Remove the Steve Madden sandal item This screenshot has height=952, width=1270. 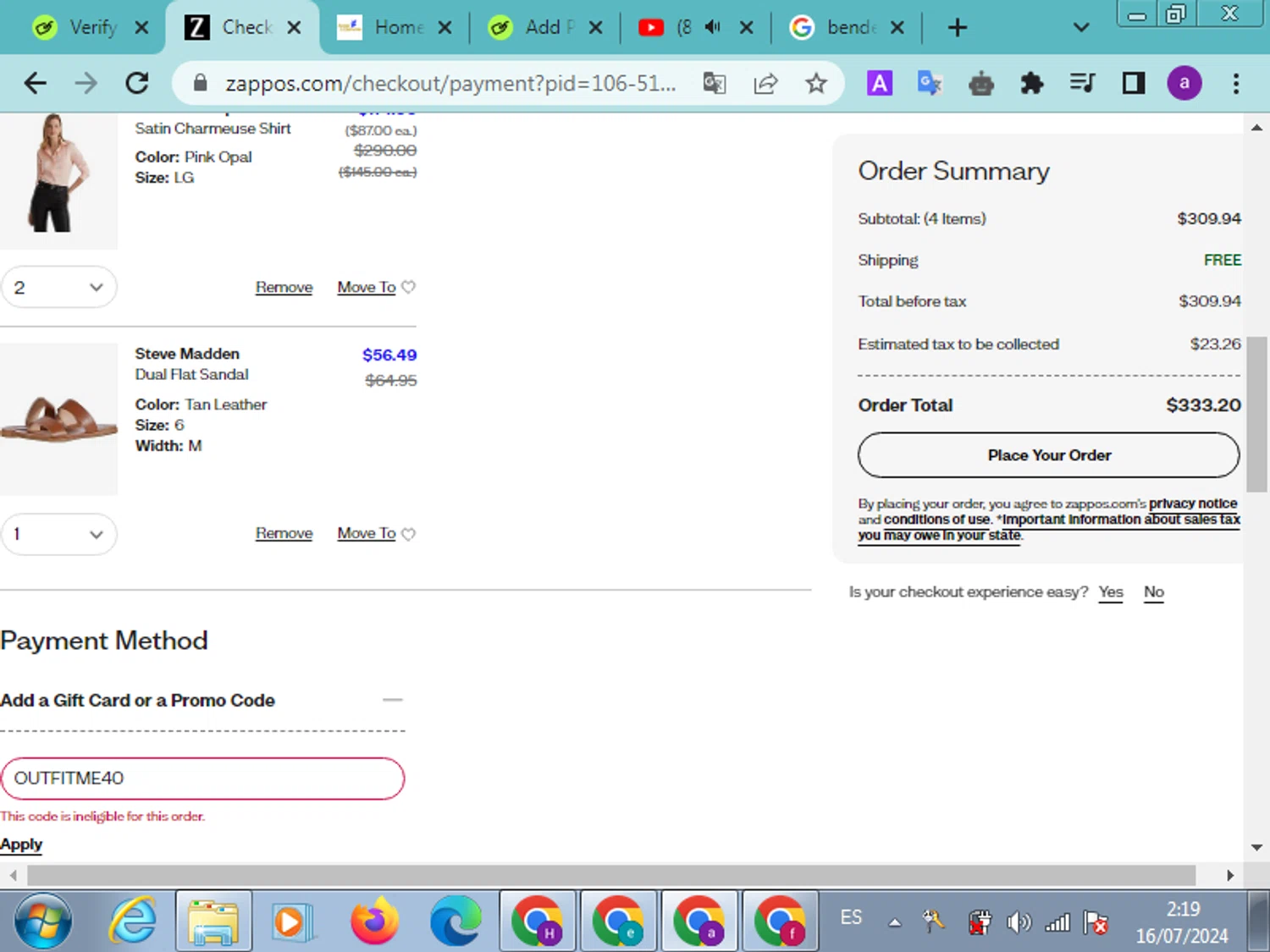[284, 534]
